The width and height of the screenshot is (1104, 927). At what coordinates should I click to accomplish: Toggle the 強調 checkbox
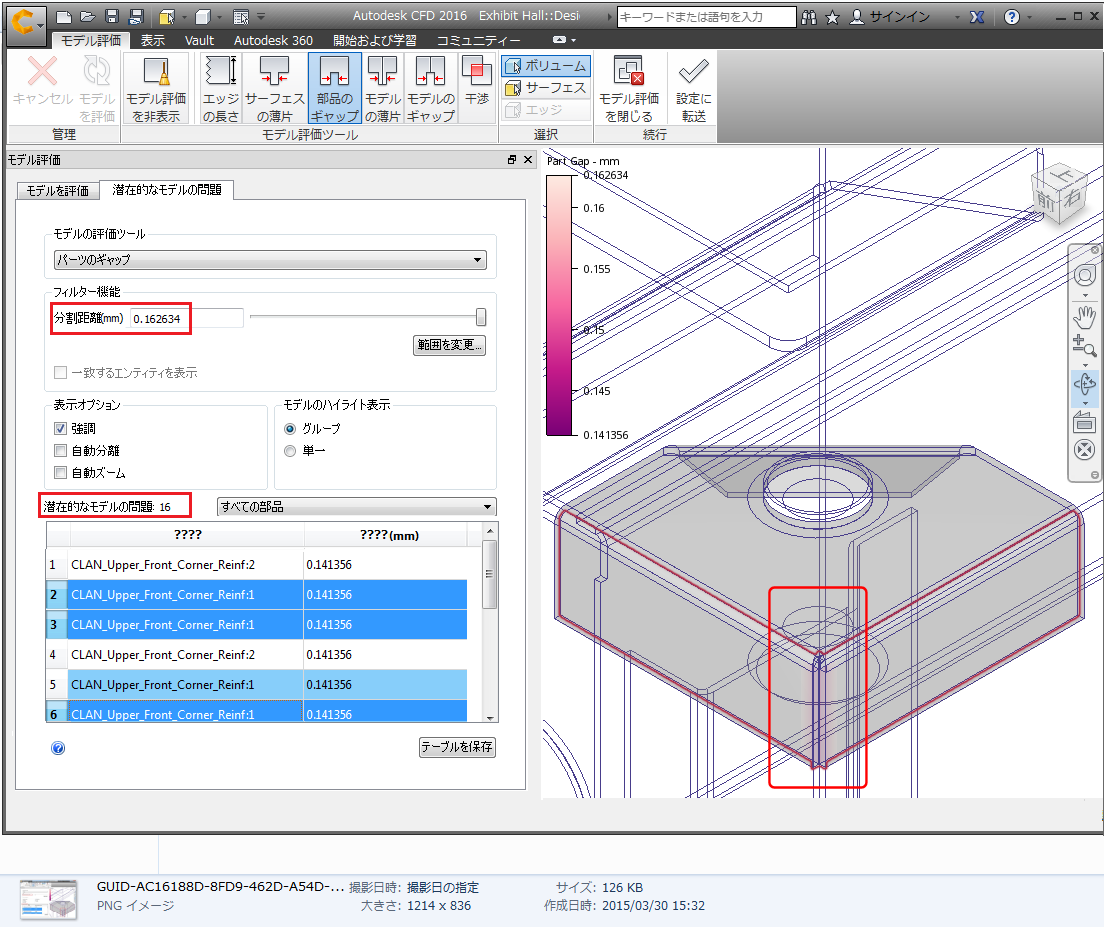point(61,428)
